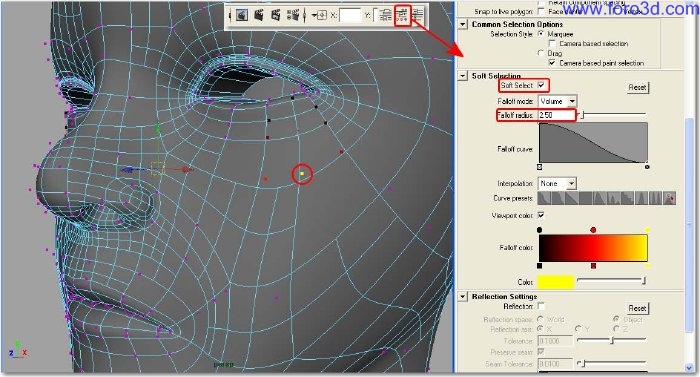Reset Soft Selection settings
This screenshot has height=377, width=700.
tap(638, 88)
